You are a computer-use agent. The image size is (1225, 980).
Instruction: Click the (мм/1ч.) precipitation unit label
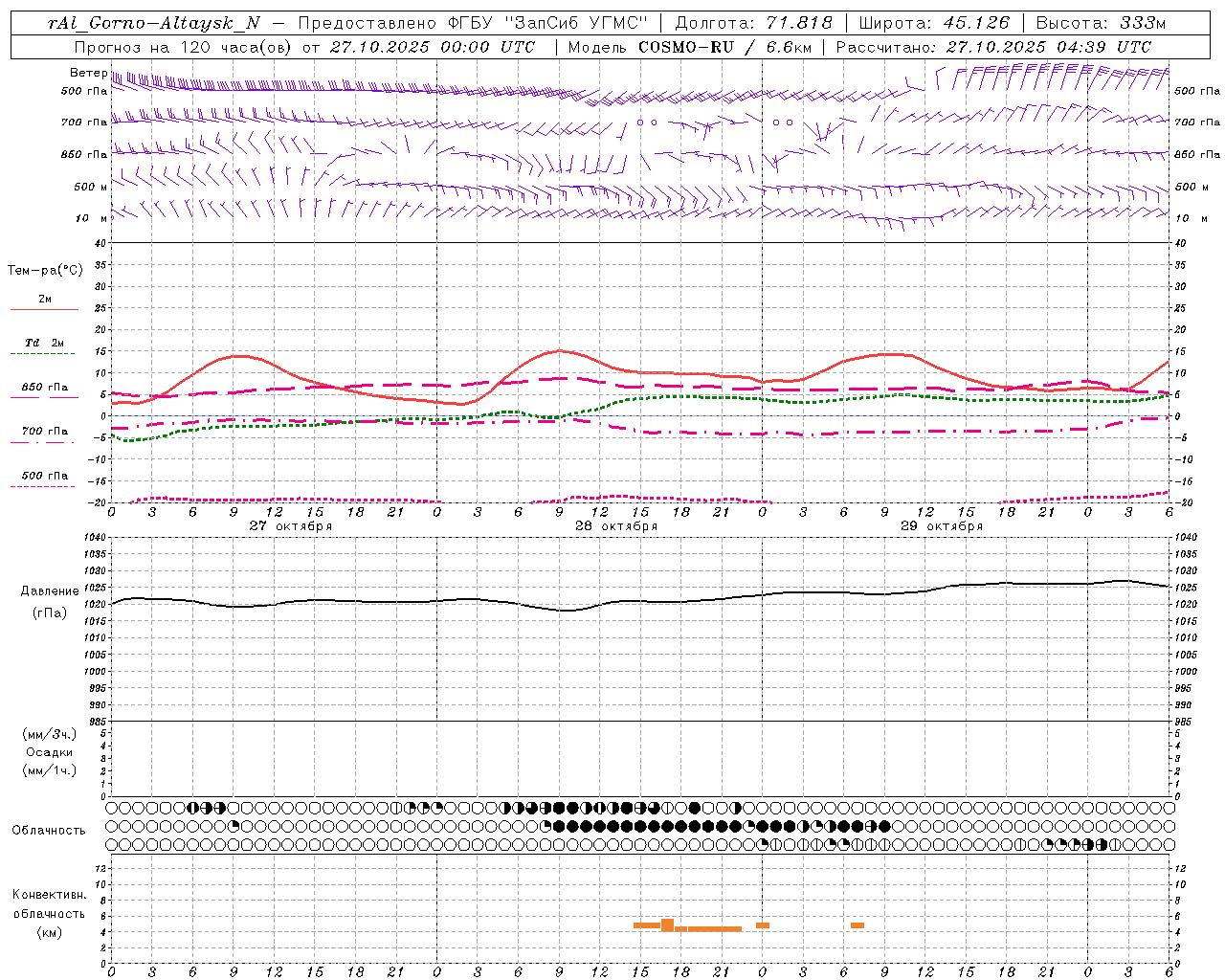click(x=50, y=770)
